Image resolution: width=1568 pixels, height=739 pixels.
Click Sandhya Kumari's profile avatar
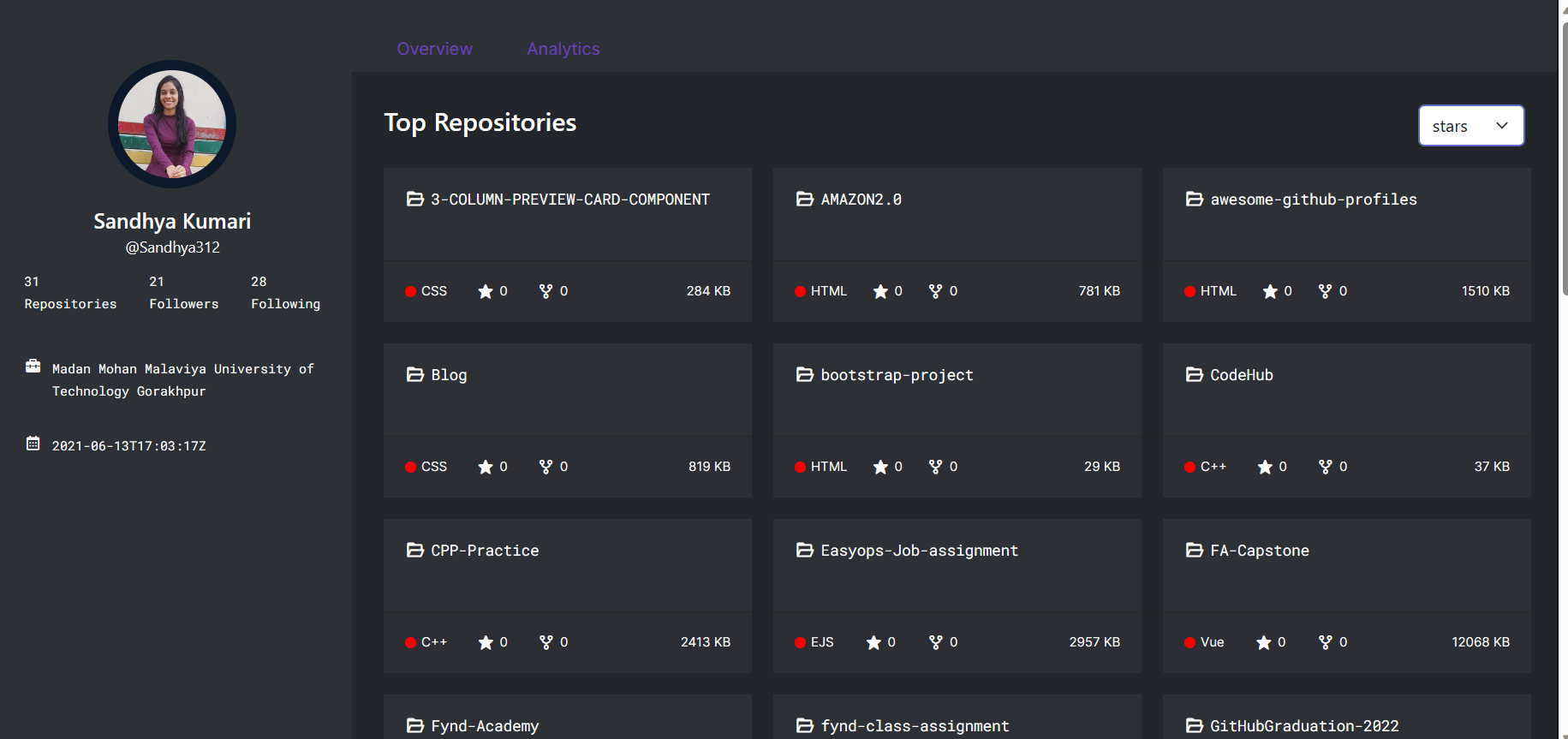pyautogui.click(x=172, y=124)
